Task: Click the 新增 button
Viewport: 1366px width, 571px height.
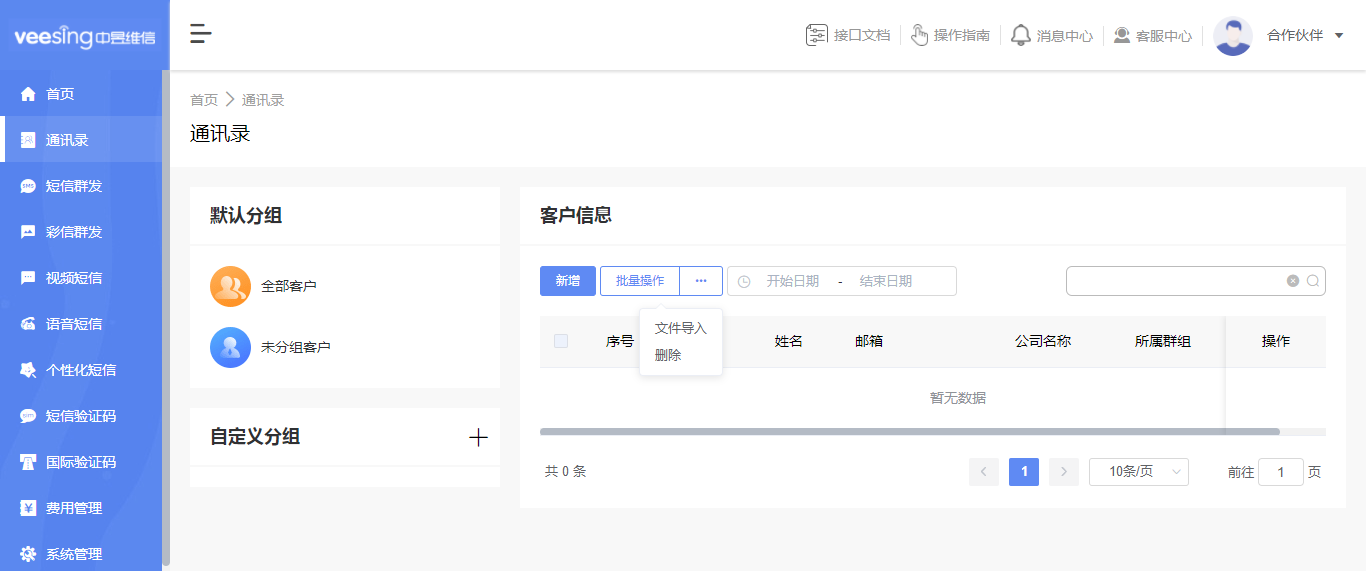Action: pos(568,281)
